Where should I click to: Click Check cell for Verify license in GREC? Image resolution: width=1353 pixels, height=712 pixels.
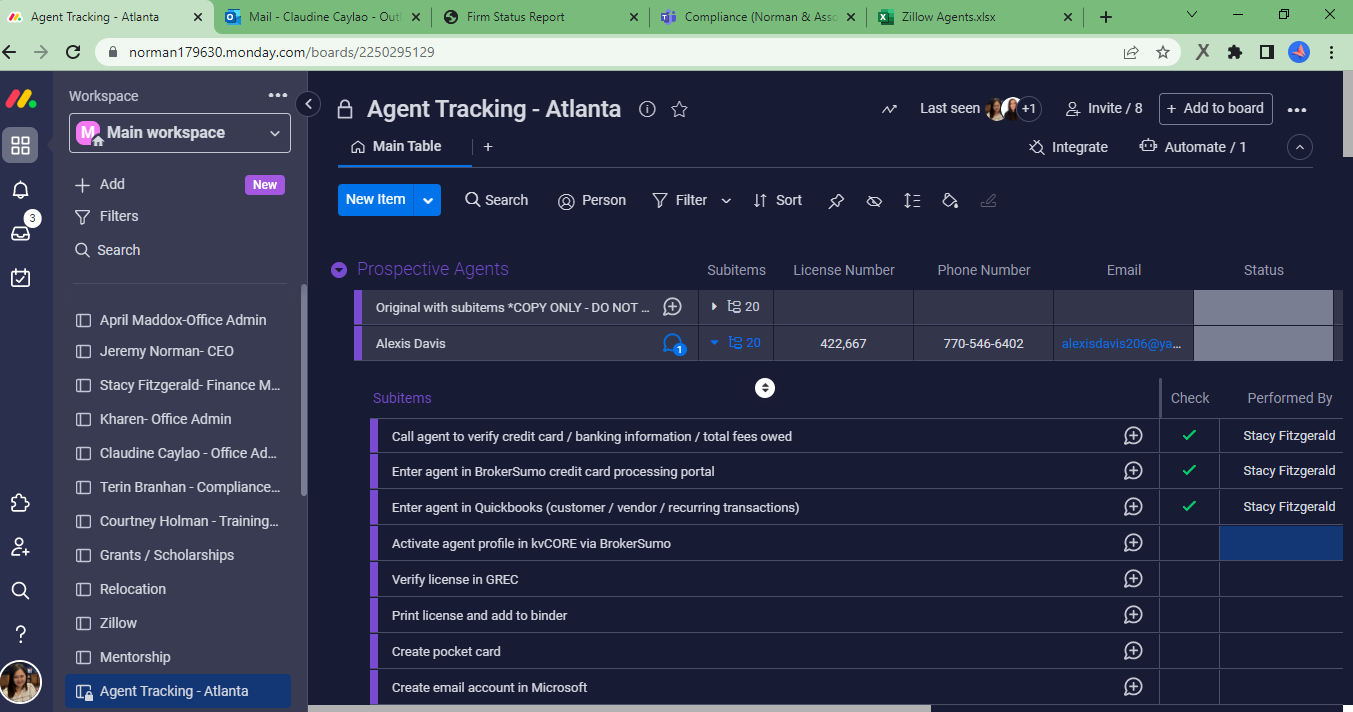click(1189, 579)
